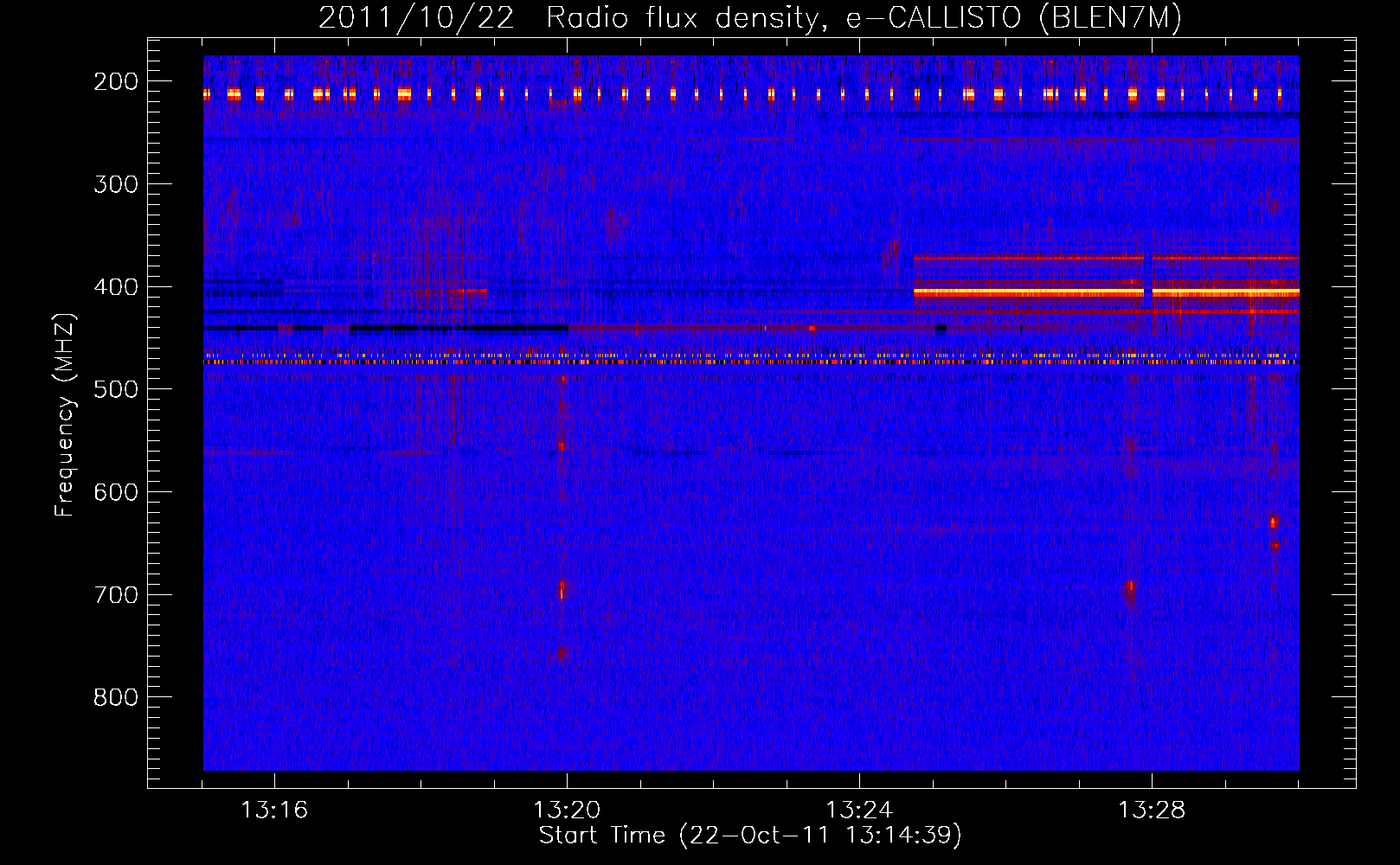
Task: Click the 13:20 time tick label
Action: pyautogui.click(x=567, y=811)
